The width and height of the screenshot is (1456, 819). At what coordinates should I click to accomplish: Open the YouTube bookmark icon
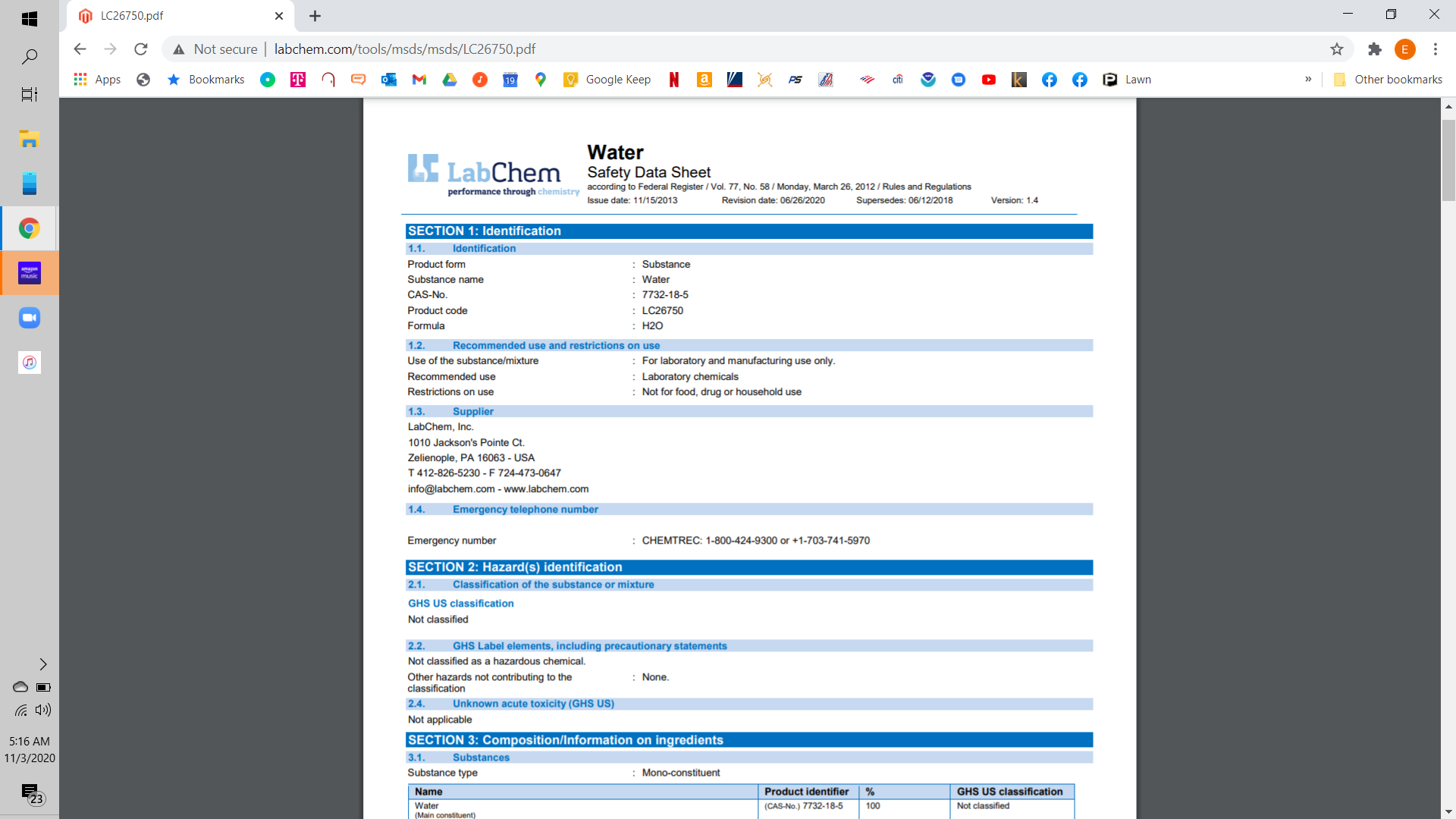[x=989, y=80]
